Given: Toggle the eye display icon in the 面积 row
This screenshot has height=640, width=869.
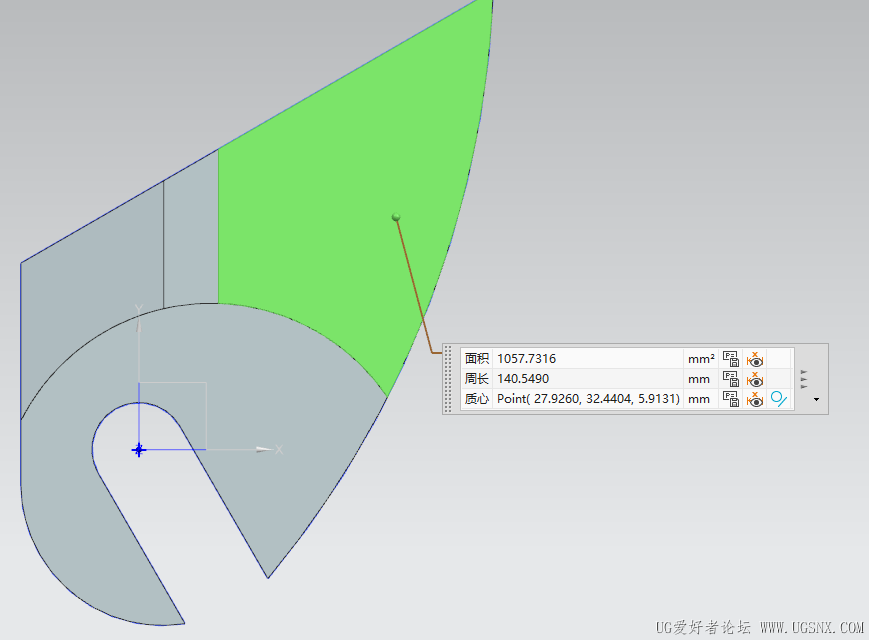Looking at the screenshot, I should [755, 359].
